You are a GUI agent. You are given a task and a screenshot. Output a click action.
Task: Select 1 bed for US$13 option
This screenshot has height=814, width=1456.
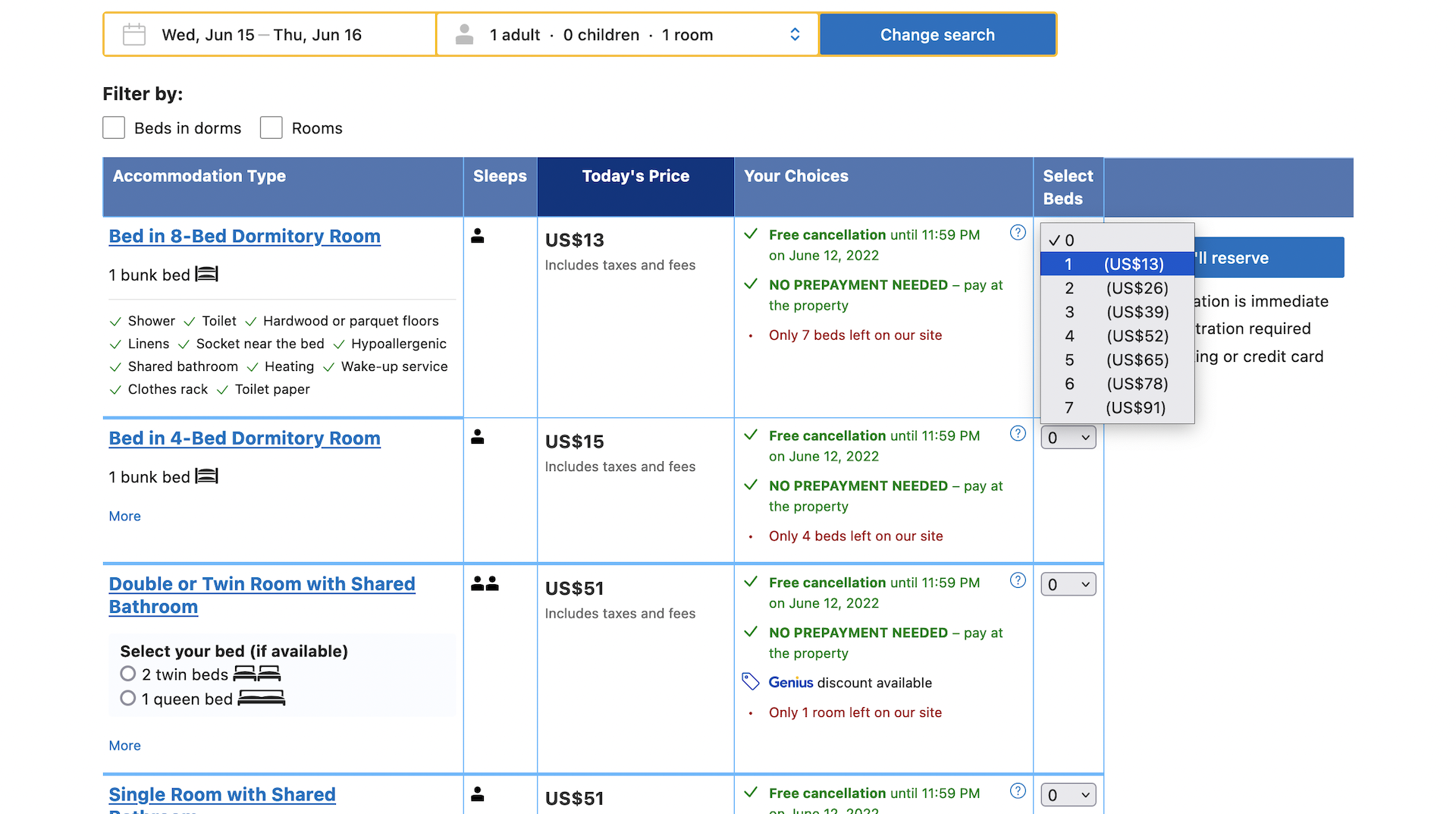point(1116,264)
